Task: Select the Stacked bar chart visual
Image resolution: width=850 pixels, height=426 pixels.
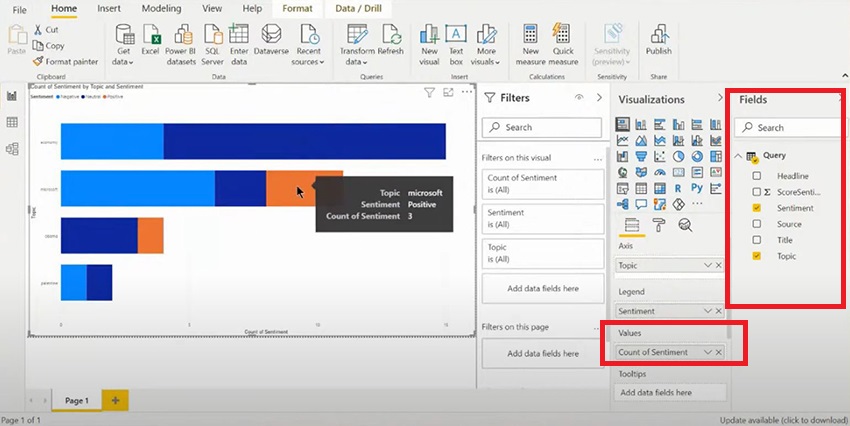Action: click(x=622, y=124)
